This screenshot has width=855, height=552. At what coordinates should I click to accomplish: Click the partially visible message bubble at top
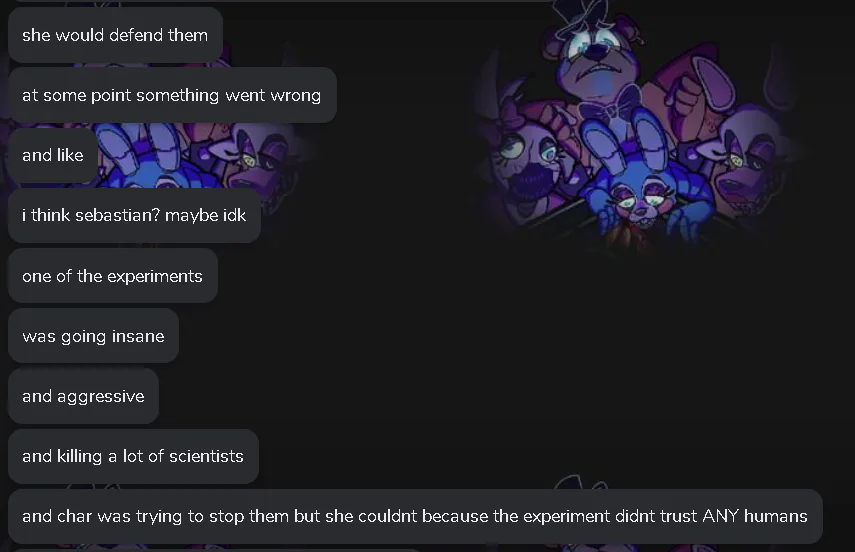pyautogui.click(x=282, y=1)
